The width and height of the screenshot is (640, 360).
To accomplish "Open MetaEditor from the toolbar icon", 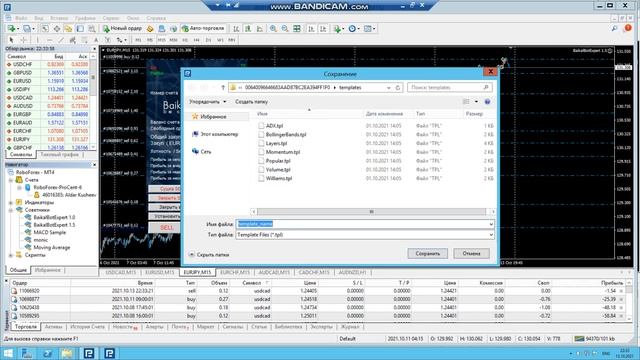I will coord(150,29).
